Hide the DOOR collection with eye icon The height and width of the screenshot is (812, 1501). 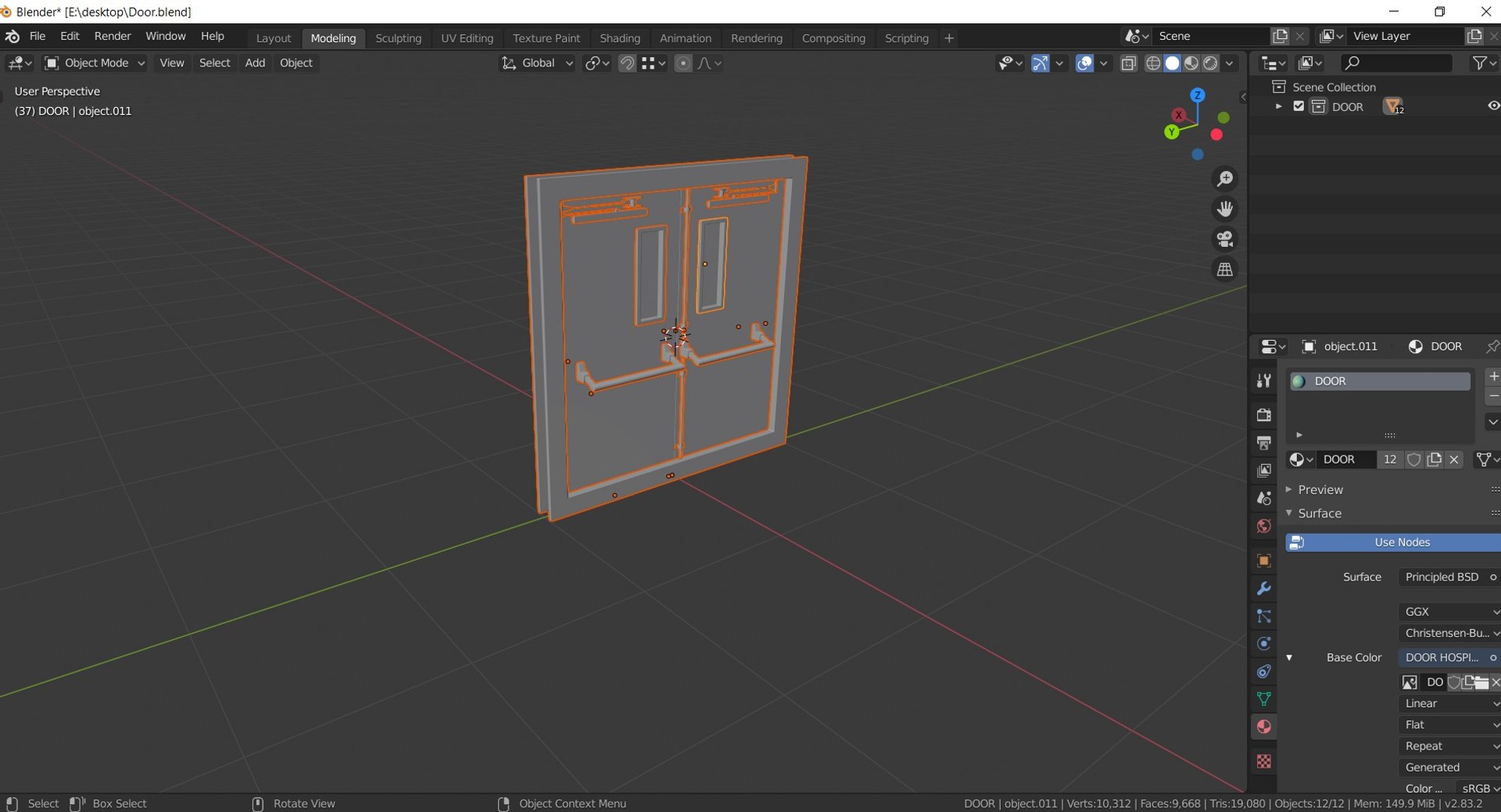click(x=1493, y=106)
